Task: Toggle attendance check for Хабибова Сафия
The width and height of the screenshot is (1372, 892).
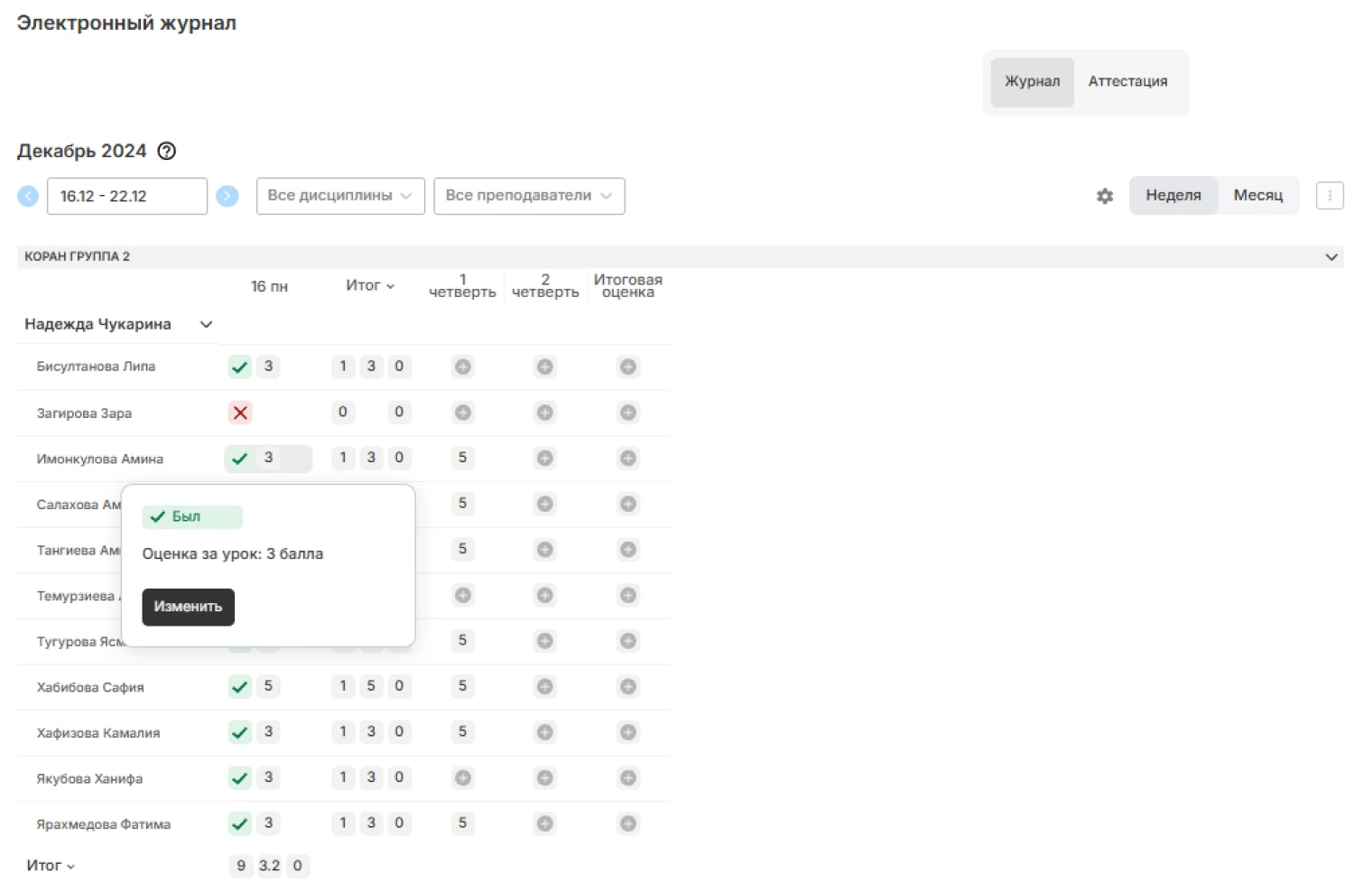Action: (240, 686)
